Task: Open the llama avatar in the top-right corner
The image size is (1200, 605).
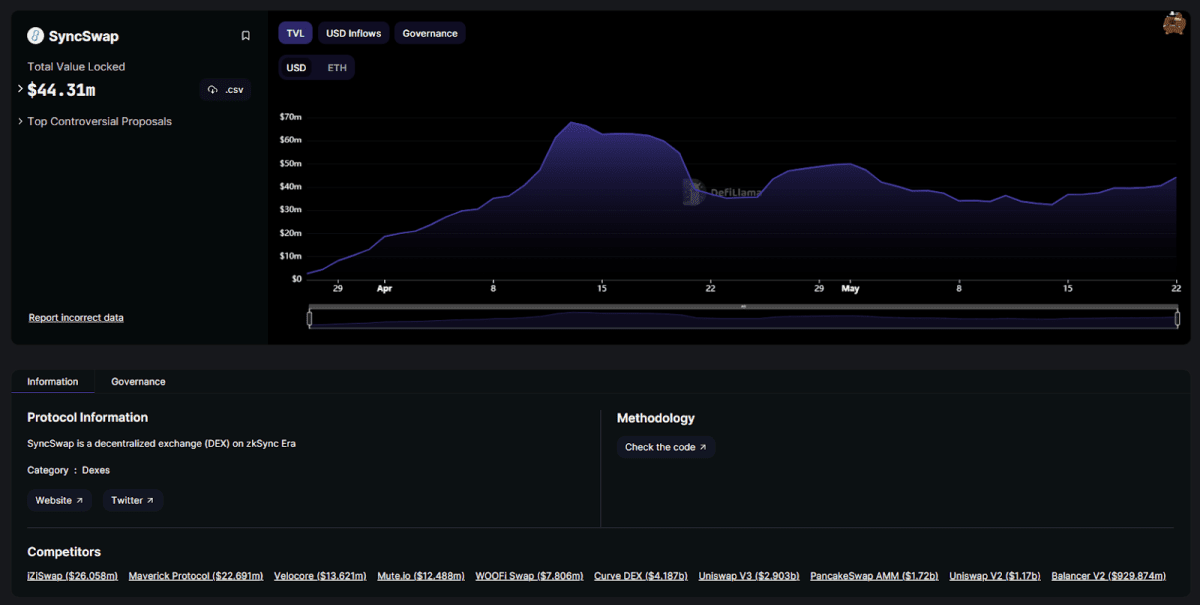Action: click(1174, 23)
